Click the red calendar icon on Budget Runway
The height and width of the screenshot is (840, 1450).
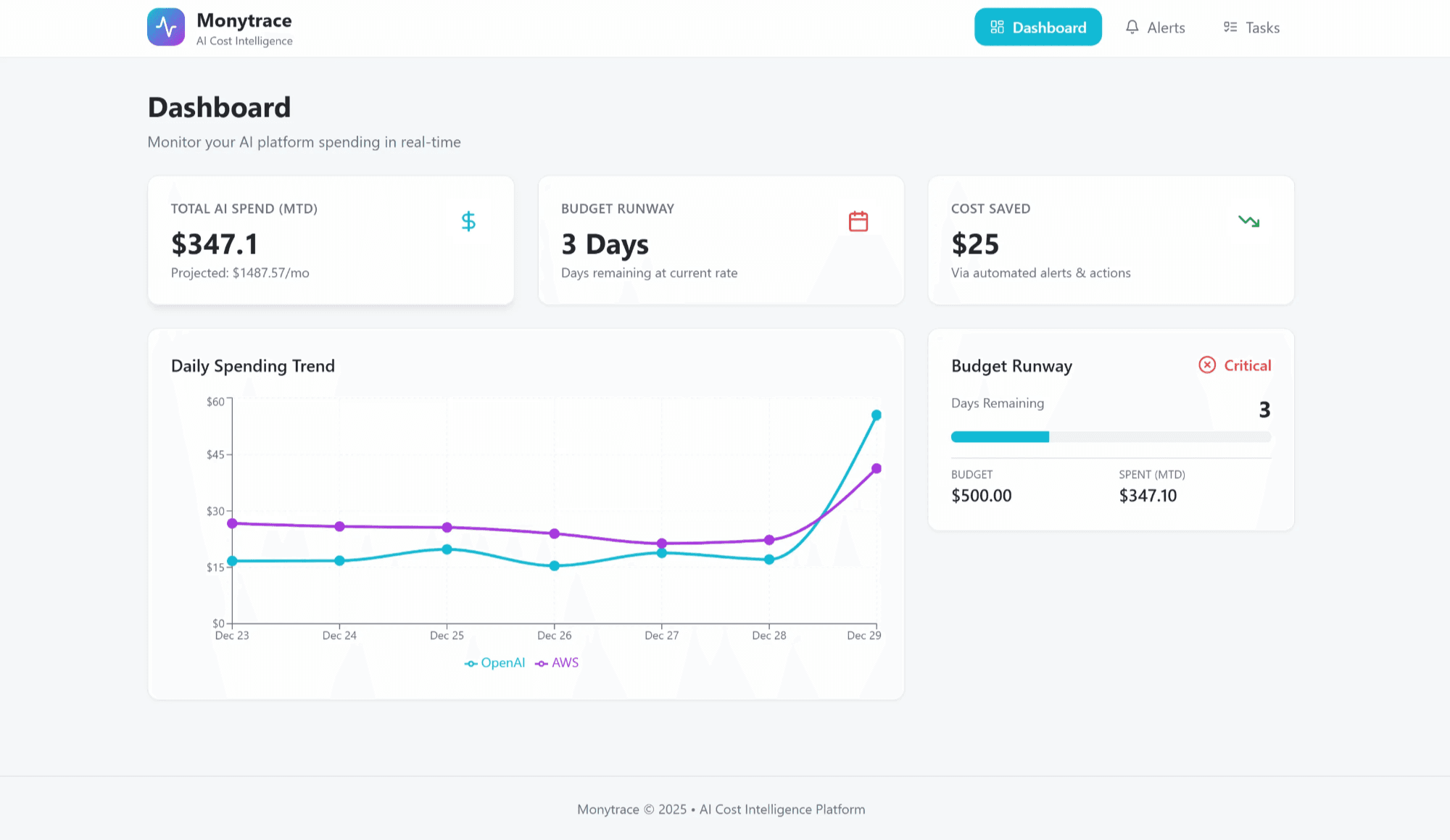pyautogui.click(x=858, y=221)
